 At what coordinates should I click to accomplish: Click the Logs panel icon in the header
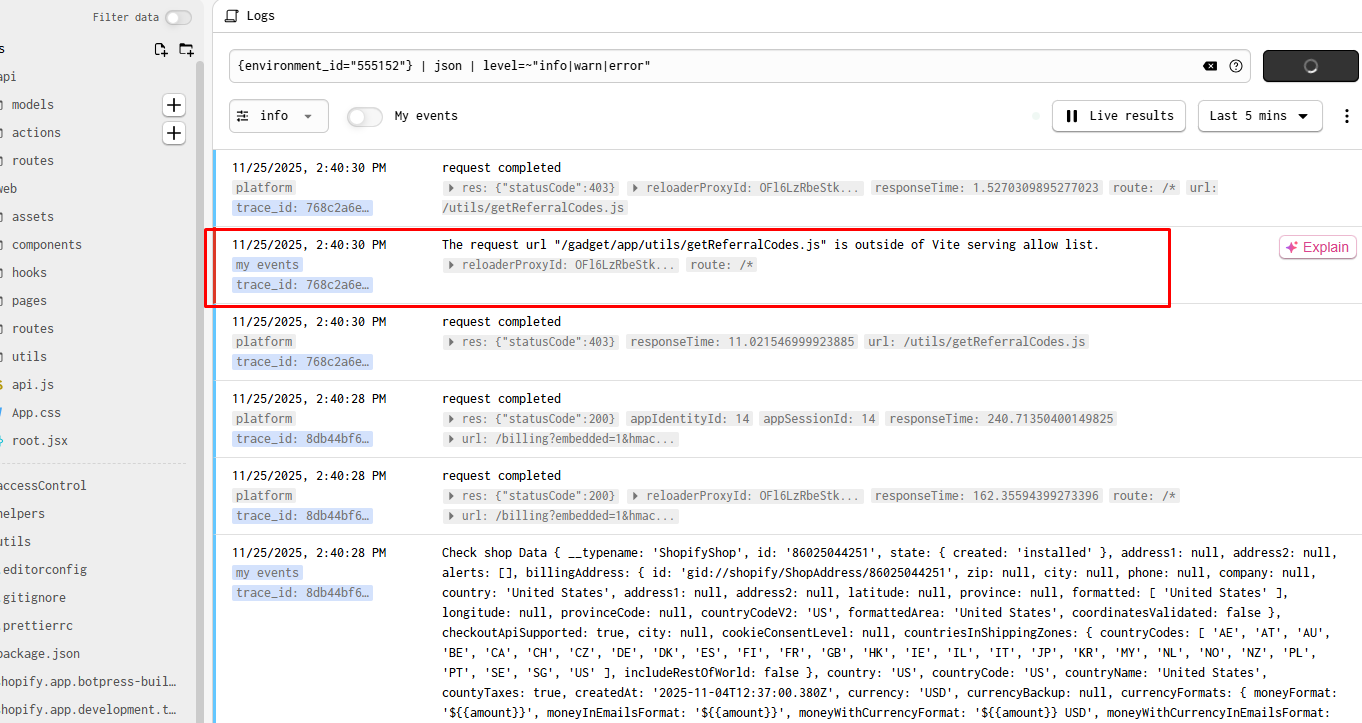click(232, 16)
